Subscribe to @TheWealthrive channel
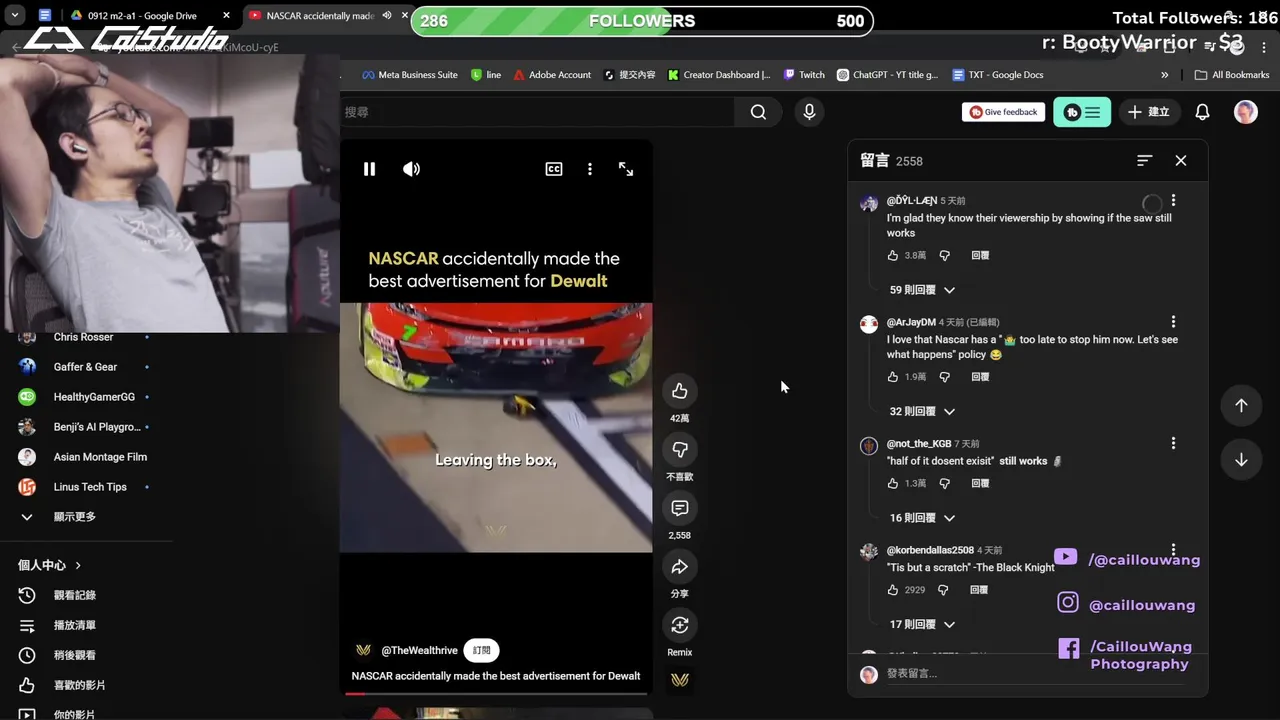1280x720 pixels. (x=481, y=650)
